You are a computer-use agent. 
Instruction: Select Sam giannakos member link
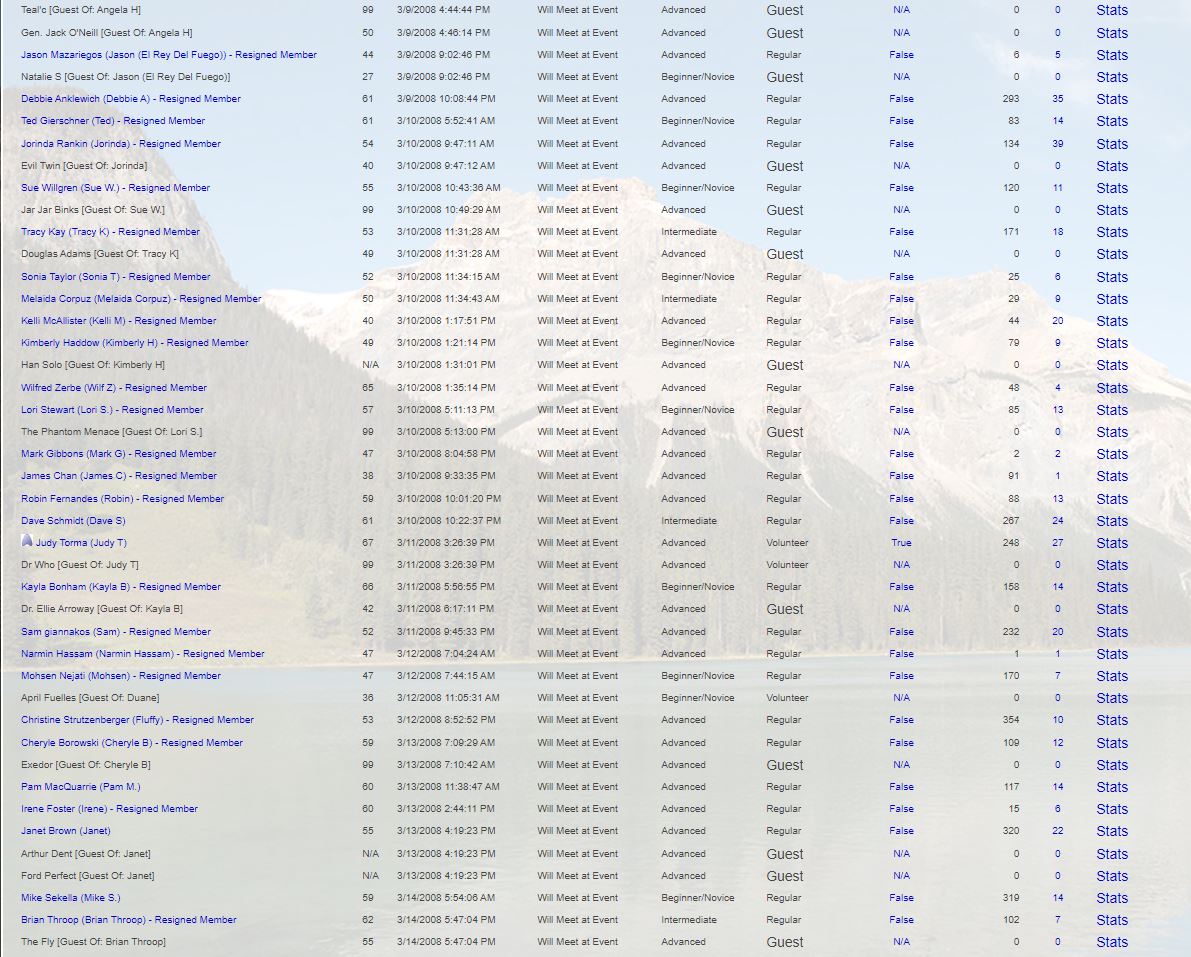click(x=115, y=632)
